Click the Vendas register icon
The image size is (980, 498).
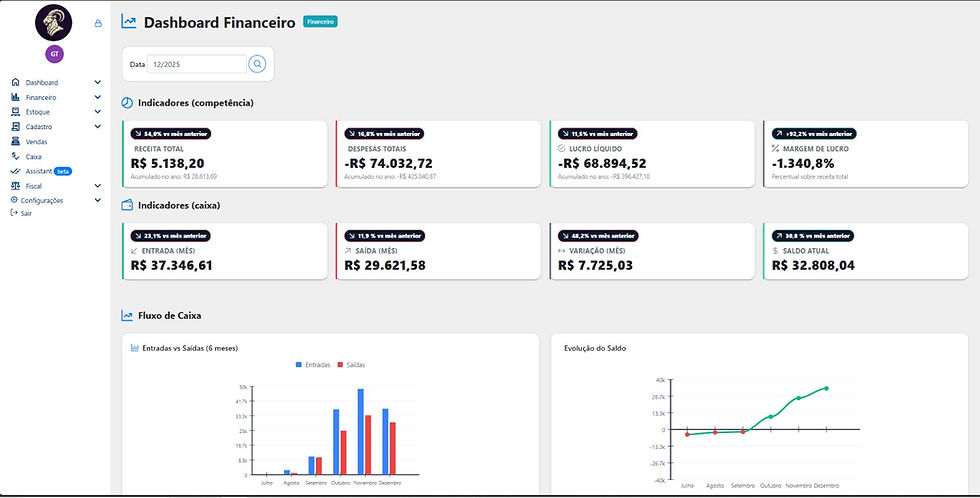(15, 142)
